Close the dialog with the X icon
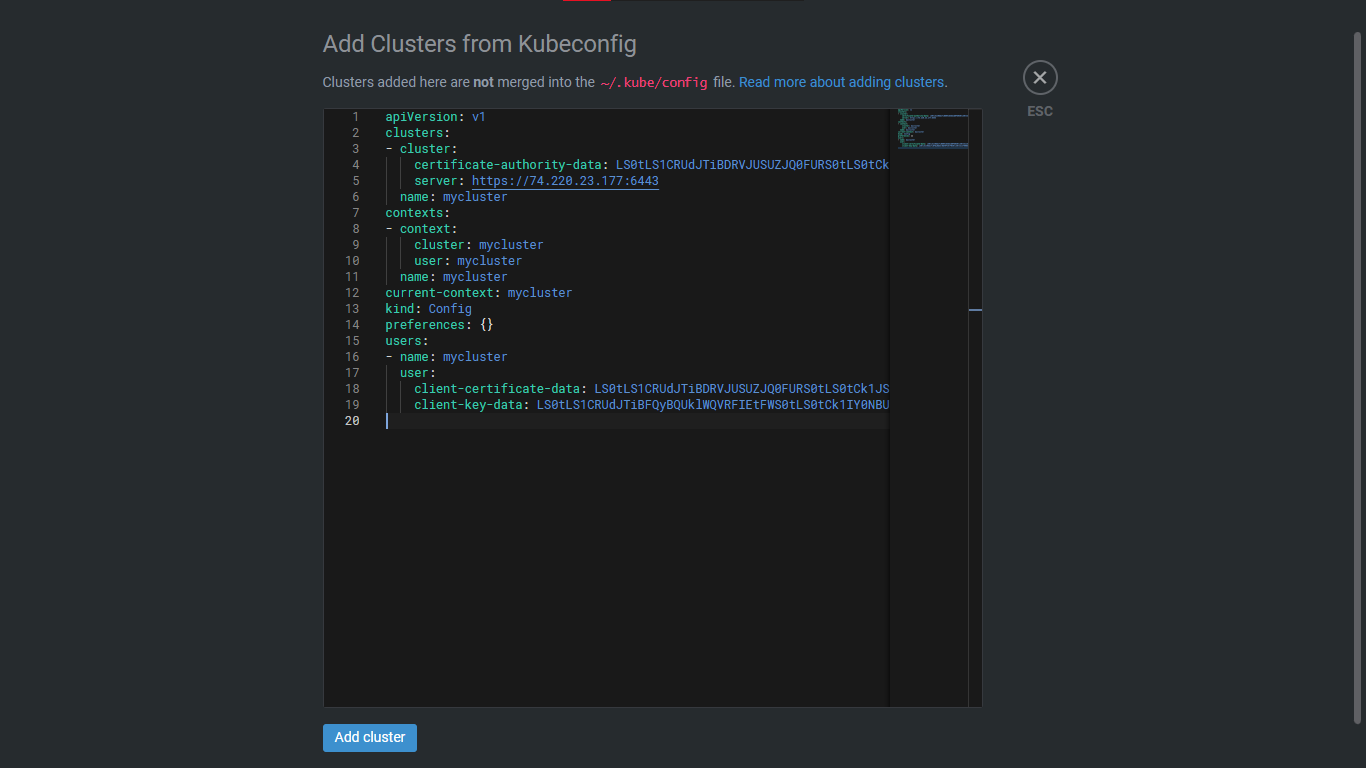The image size is (1366, 768). click(x=1040, y=78)
